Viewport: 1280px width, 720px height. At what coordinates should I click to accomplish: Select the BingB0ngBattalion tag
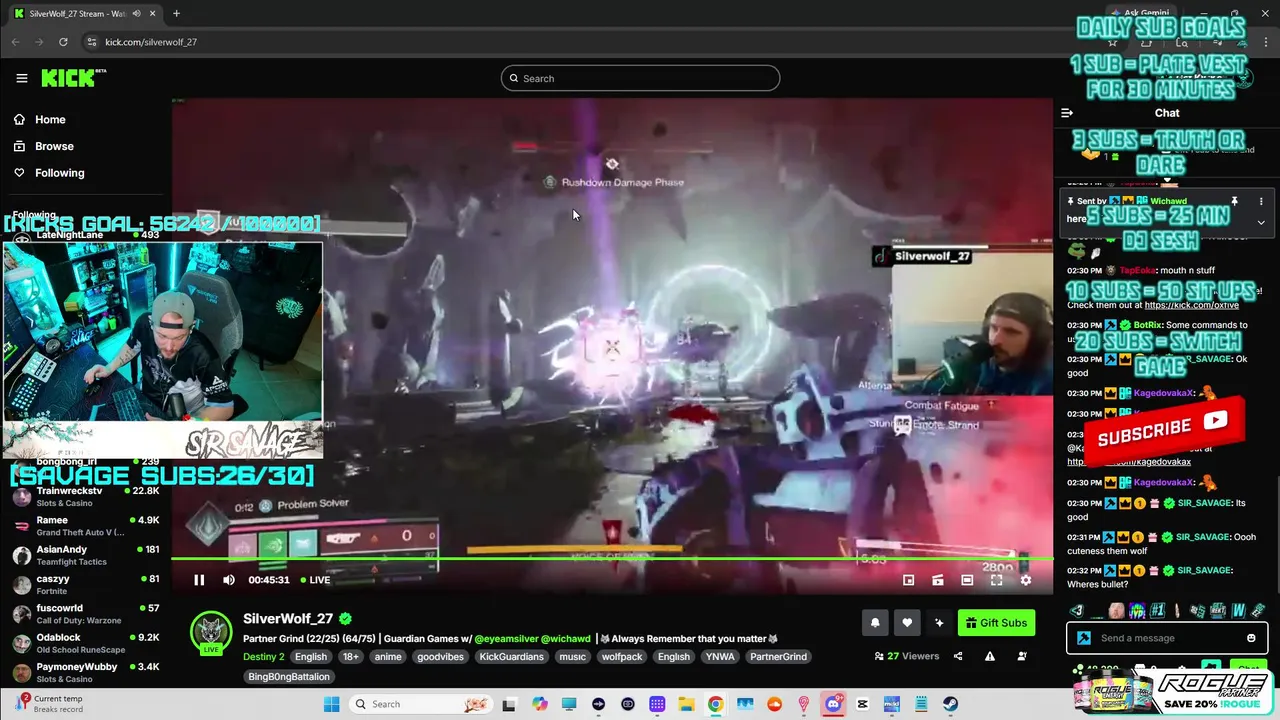coord(289,676)
